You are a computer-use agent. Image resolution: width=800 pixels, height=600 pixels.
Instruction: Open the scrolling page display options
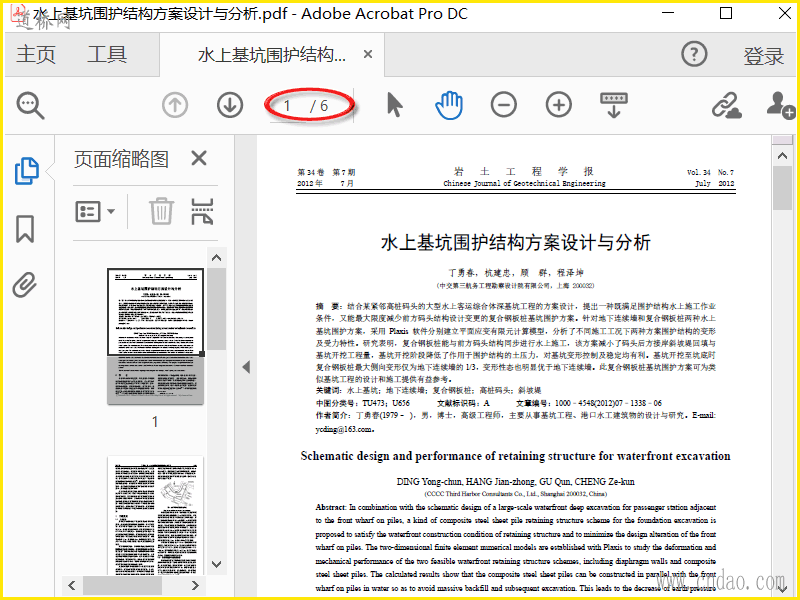614,105
